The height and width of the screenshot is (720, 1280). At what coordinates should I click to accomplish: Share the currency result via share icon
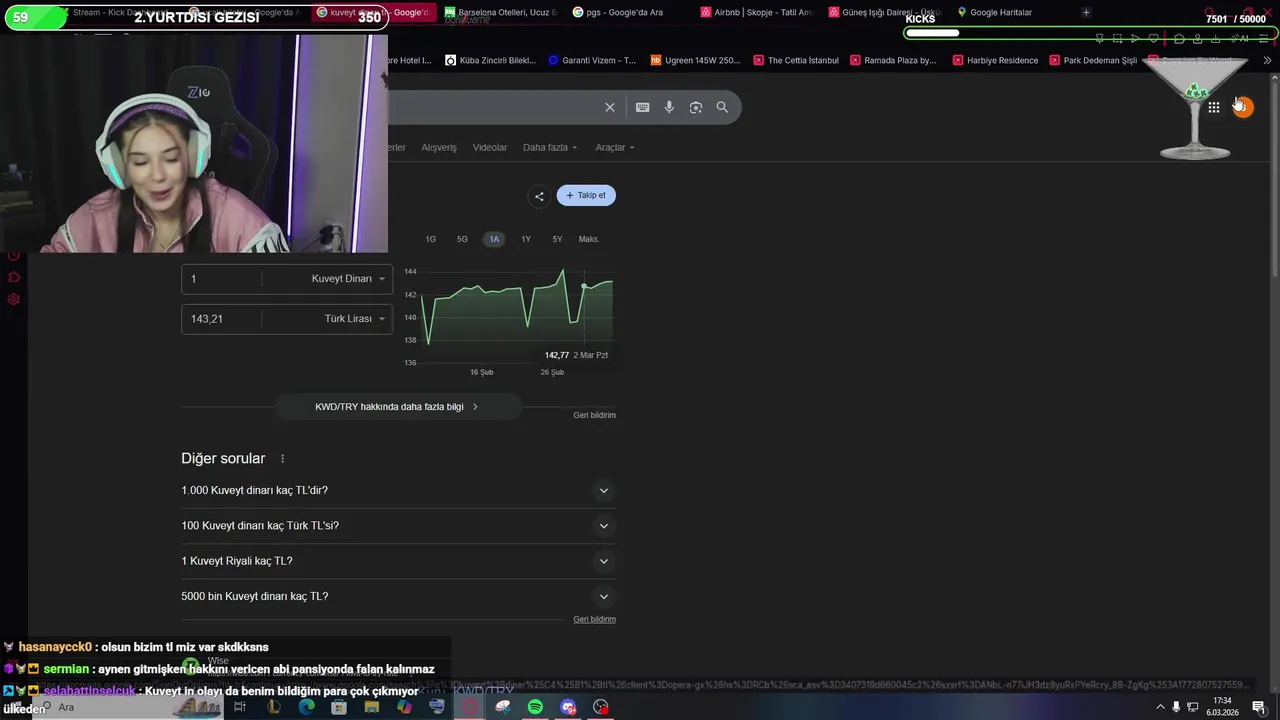[539, 196]
